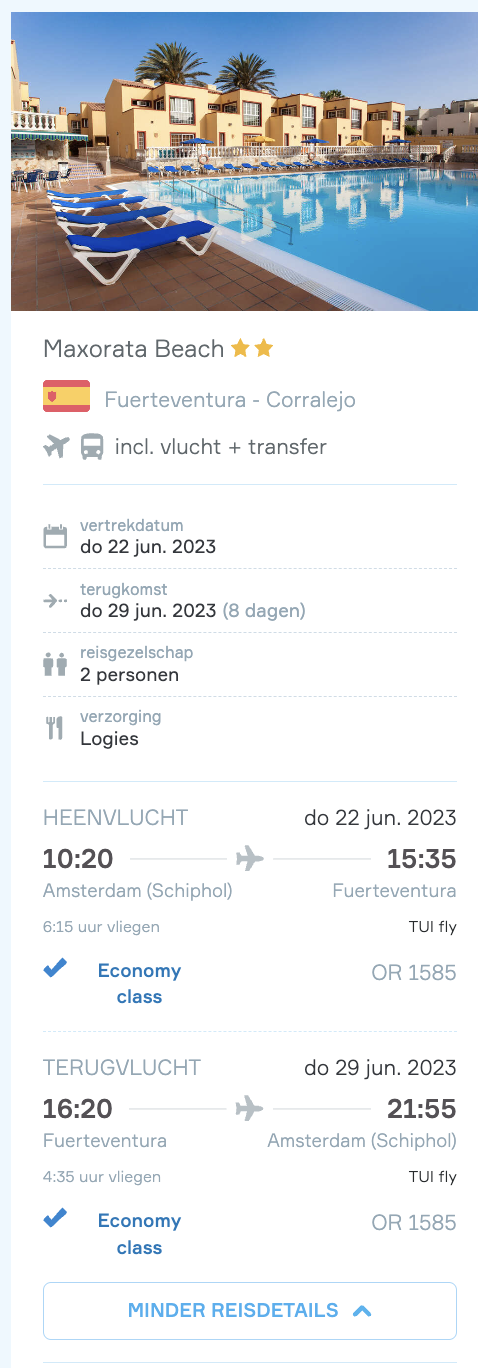Click the bus transfer icon
Image resolution: width=478 pixels, height=1368 pixels.
[x=92, y=446]
